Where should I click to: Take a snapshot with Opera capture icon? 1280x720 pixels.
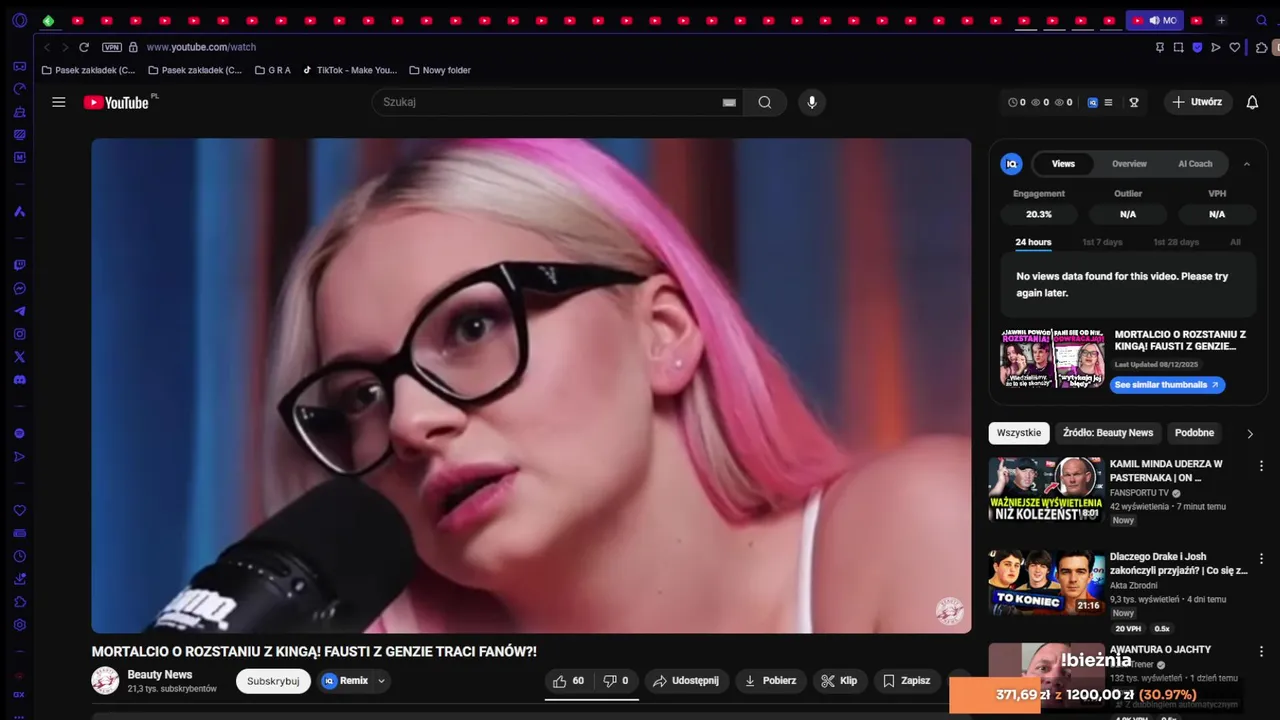(1179, 47)
